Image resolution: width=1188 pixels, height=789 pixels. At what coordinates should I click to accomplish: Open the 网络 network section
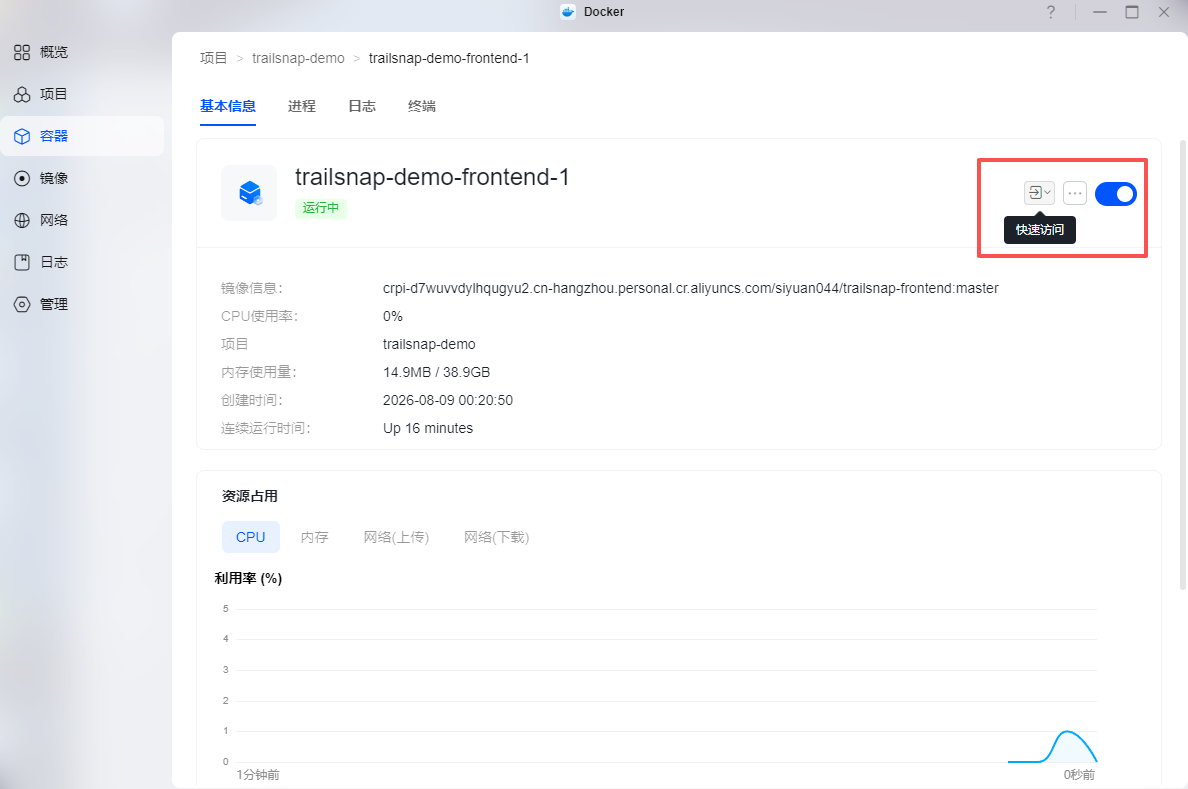[x=53, y=221]
